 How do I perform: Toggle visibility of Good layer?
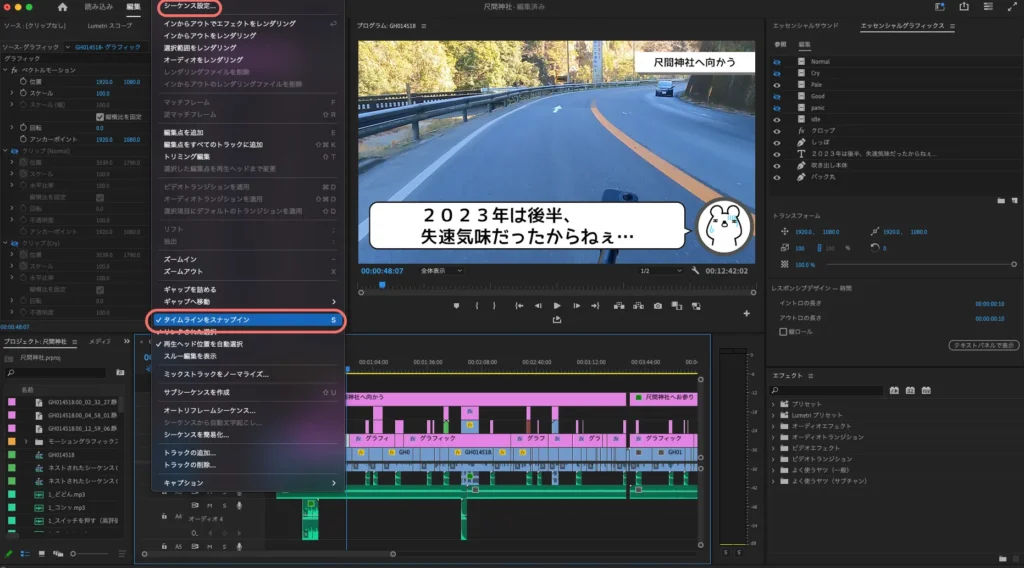pos(776,96)
